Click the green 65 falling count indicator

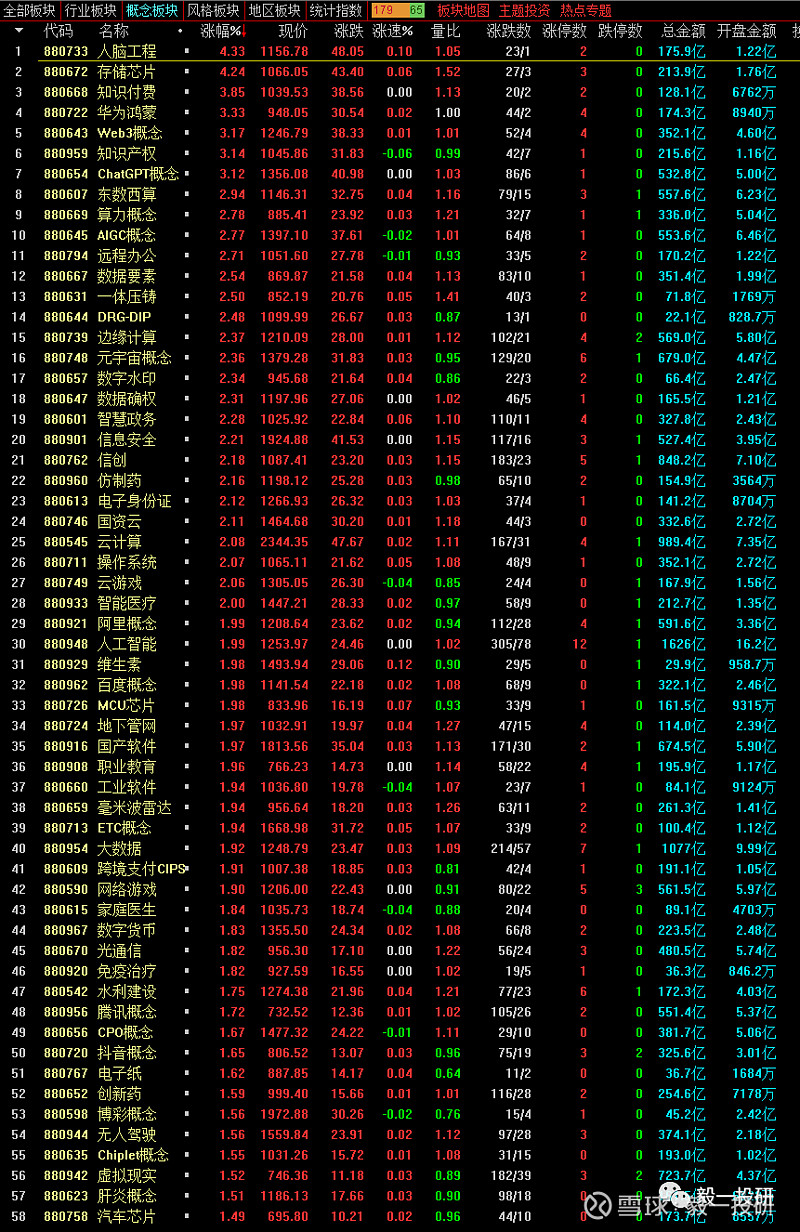click(415, 10)
